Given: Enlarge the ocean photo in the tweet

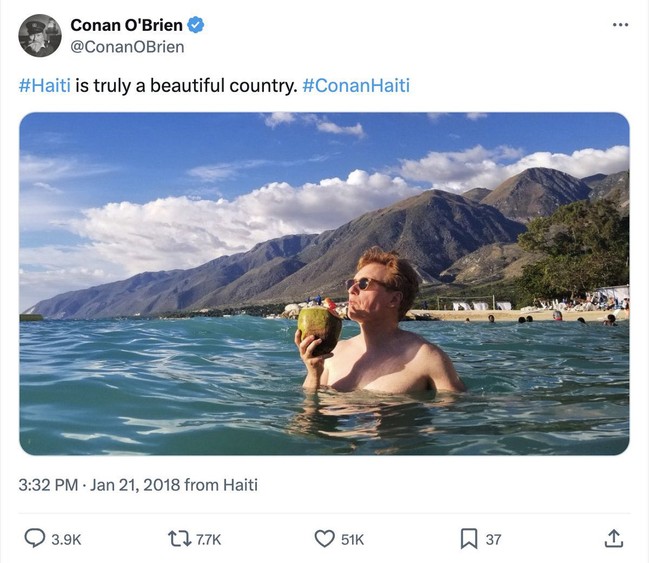Looking at the screenshot, I should click(x=324, y=283).
